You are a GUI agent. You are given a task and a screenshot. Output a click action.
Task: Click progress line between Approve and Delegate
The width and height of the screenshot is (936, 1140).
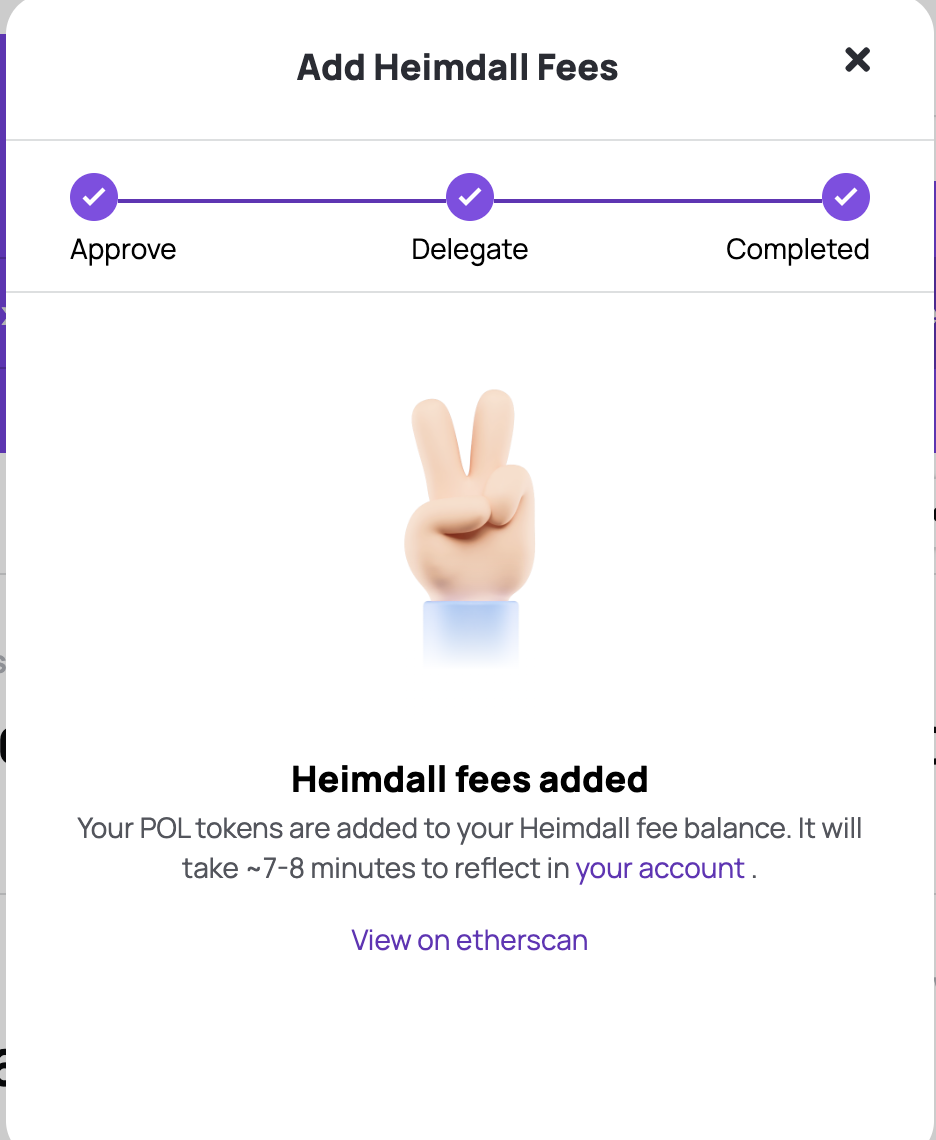tap(280, 200)
